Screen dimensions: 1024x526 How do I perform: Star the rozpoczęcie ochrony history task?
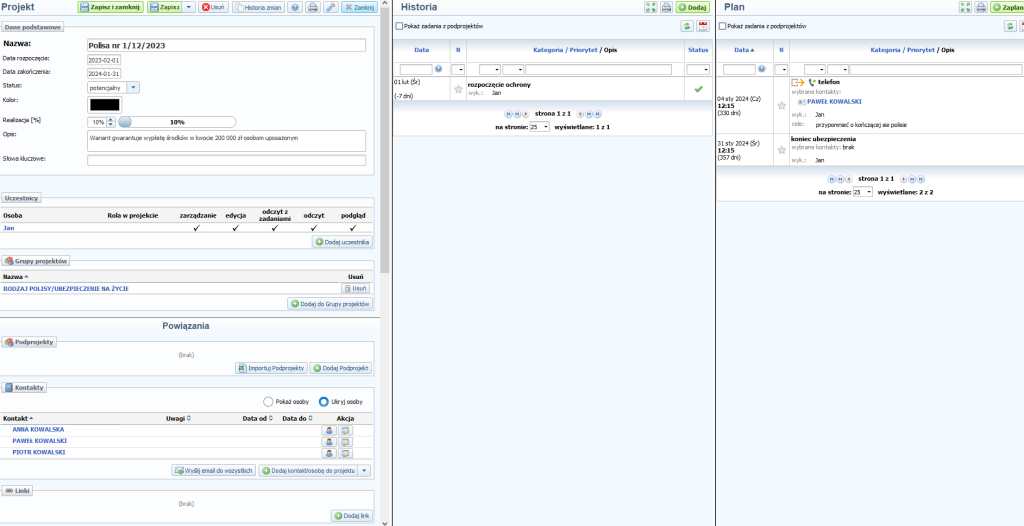pos(458,90)
